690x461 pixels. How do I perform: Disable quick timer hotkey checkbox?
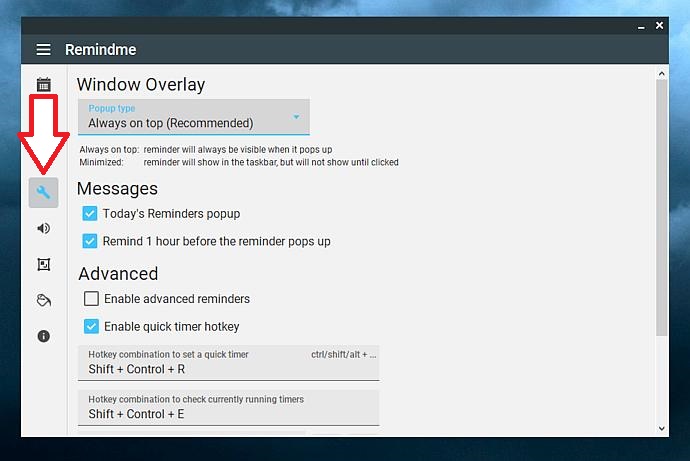click(x=91, y=326)
